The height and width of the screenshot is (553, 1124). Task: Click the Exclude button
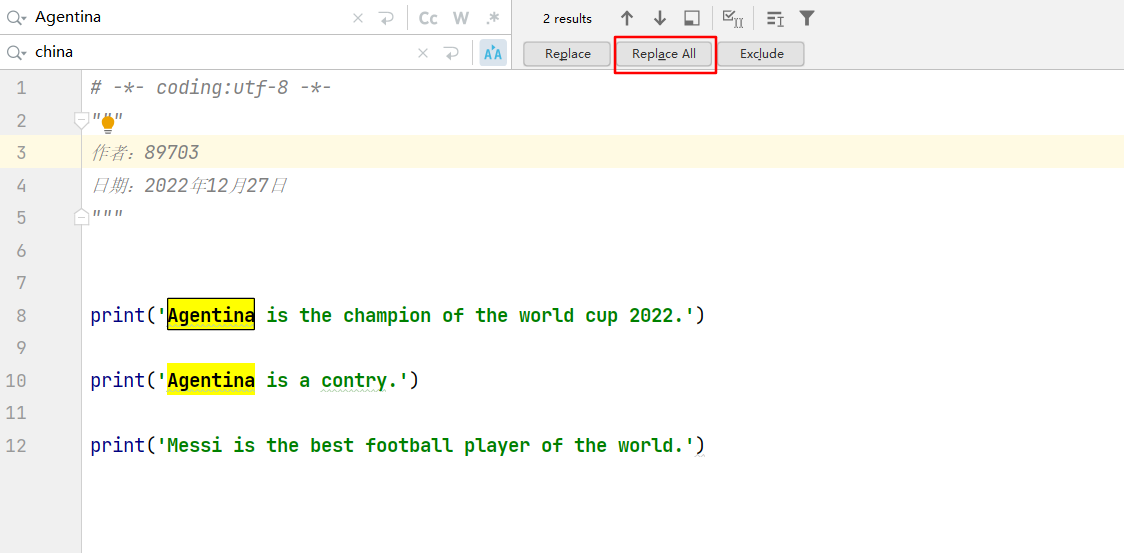(761, 54)
